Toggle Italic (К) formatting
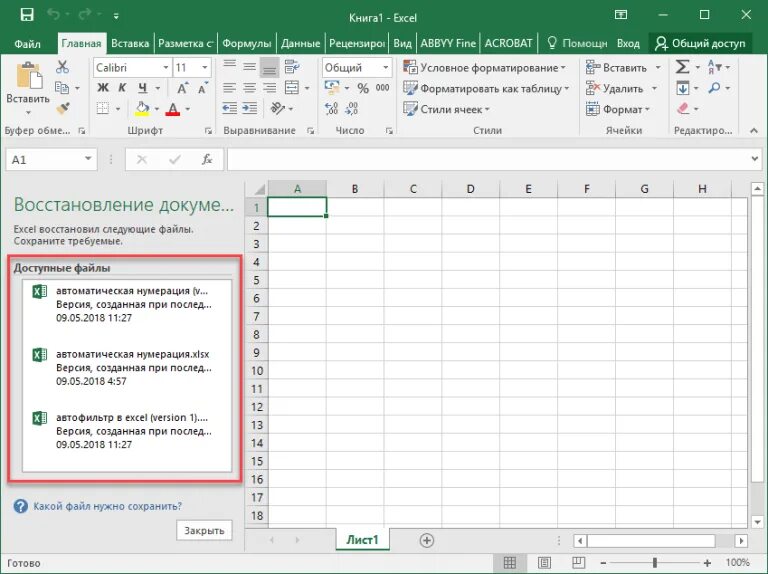 pos(122,88)
